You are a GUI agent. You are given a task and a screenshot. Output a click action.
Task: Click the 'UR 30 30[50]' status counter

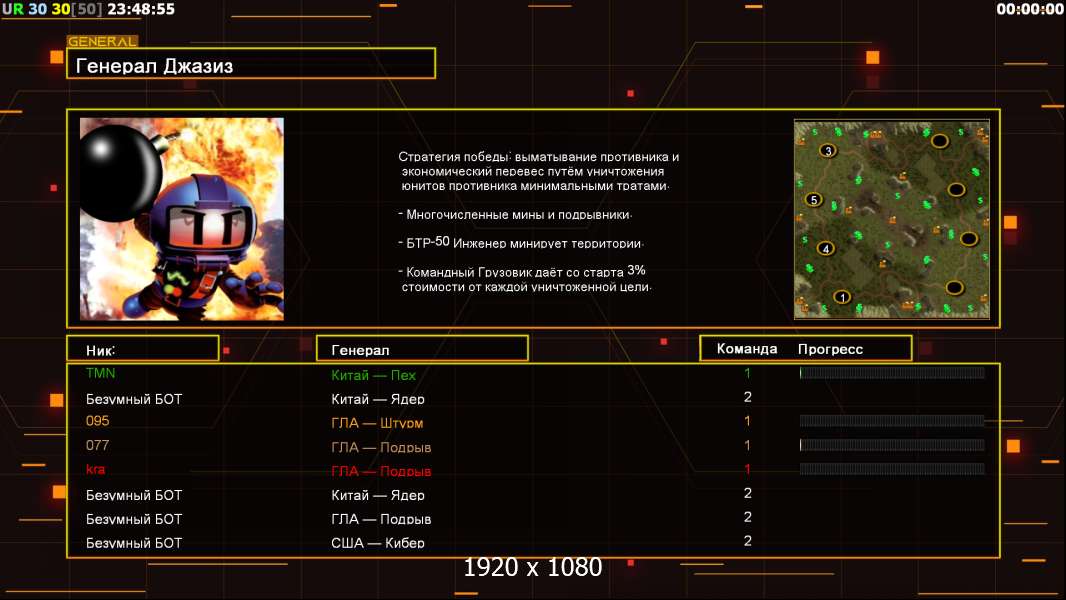[52, 9]
